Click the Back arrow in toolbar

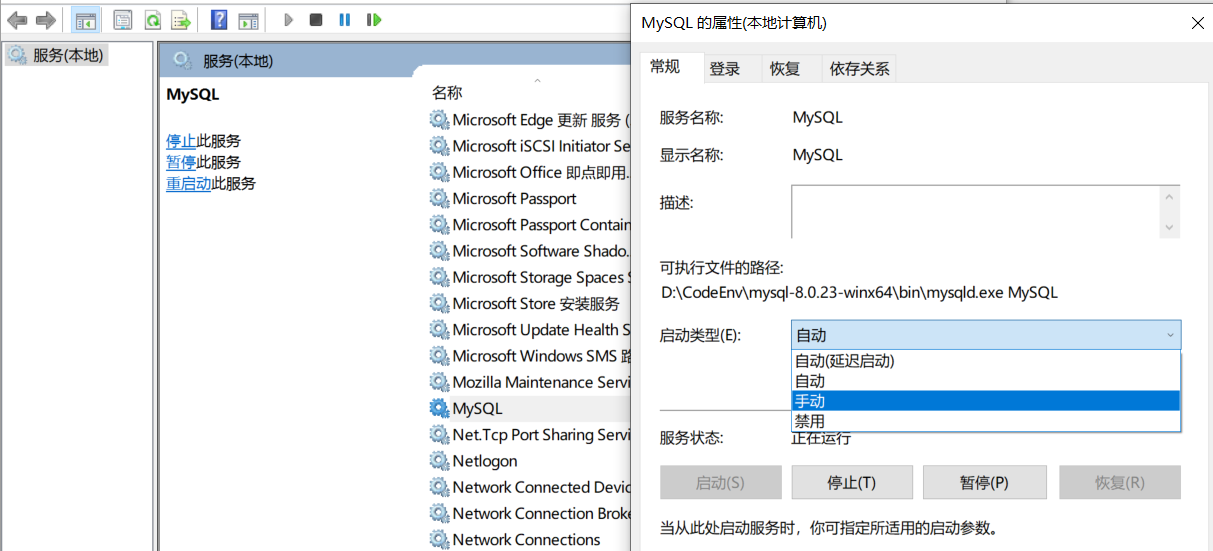click(x=17, y=20)
